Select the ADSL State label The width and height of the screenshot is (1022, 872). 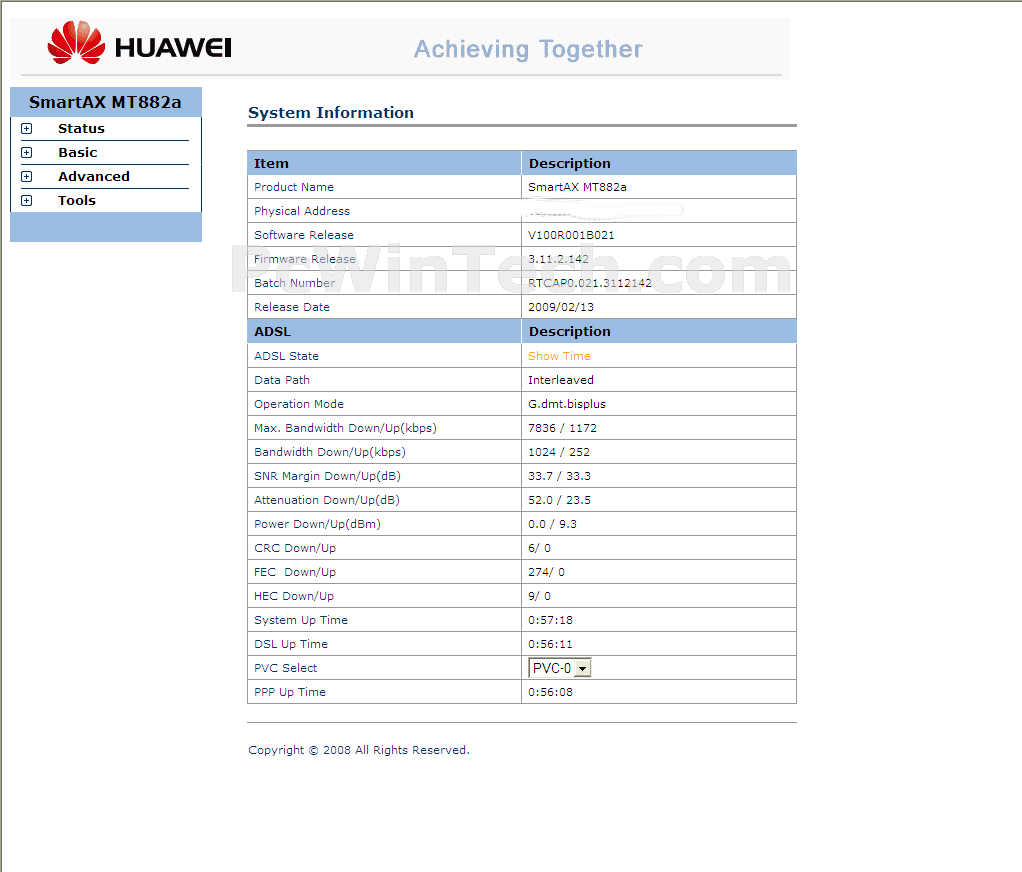point(286,356)
